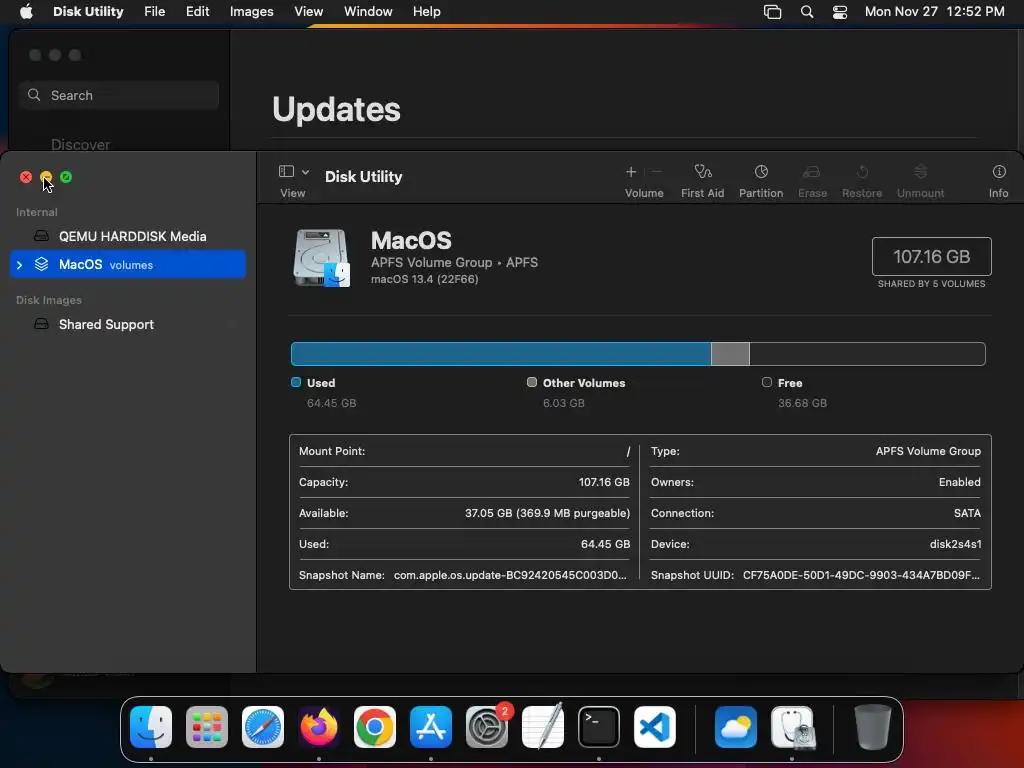Click the SATA connection value
The image size is (1024, 768).
pyautogui.click(x=967, y=513)
